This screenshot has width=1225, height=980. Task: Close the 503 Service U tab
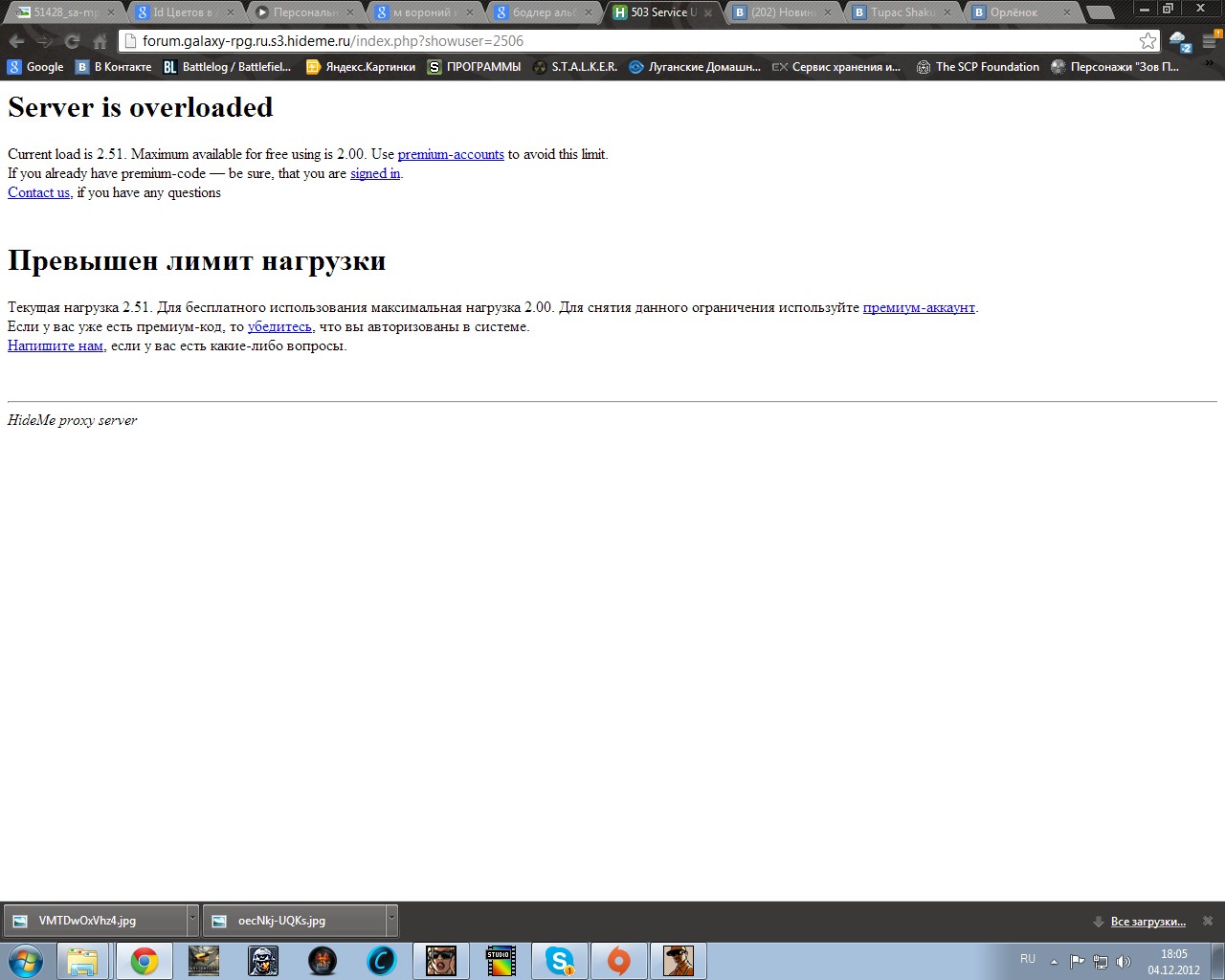pos(708,13)
